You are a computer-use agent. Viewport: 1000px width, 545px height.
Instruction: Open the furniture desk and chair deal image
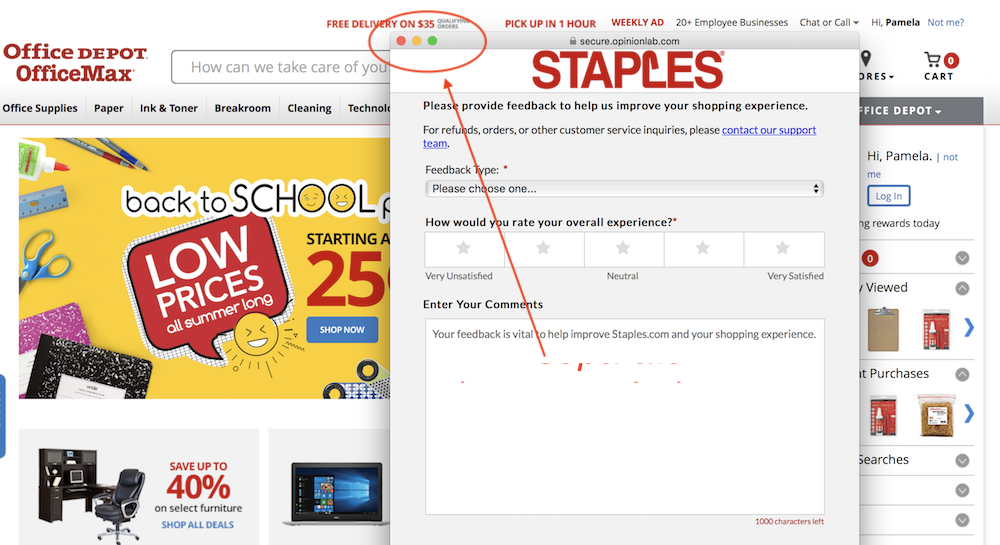[x=92, y=494]
